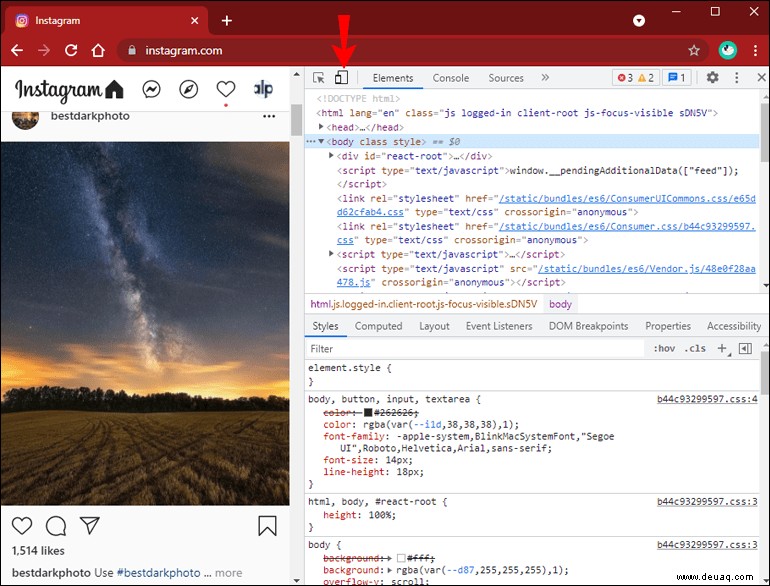Click the errors and warnings counter
This screenshot has height=586, width=770.
(635, 78)
